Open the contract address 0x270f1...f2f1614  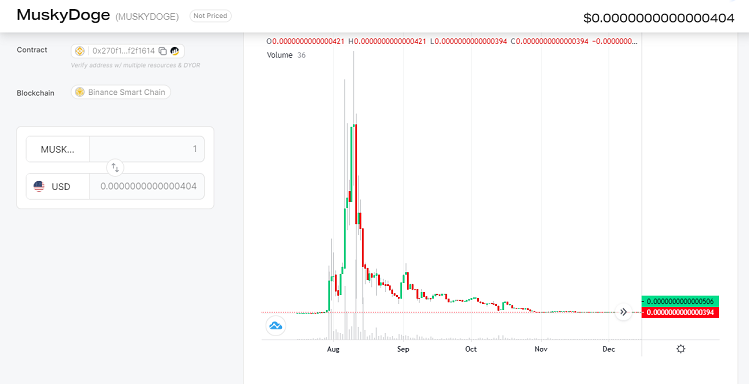[x=123, y=51]
